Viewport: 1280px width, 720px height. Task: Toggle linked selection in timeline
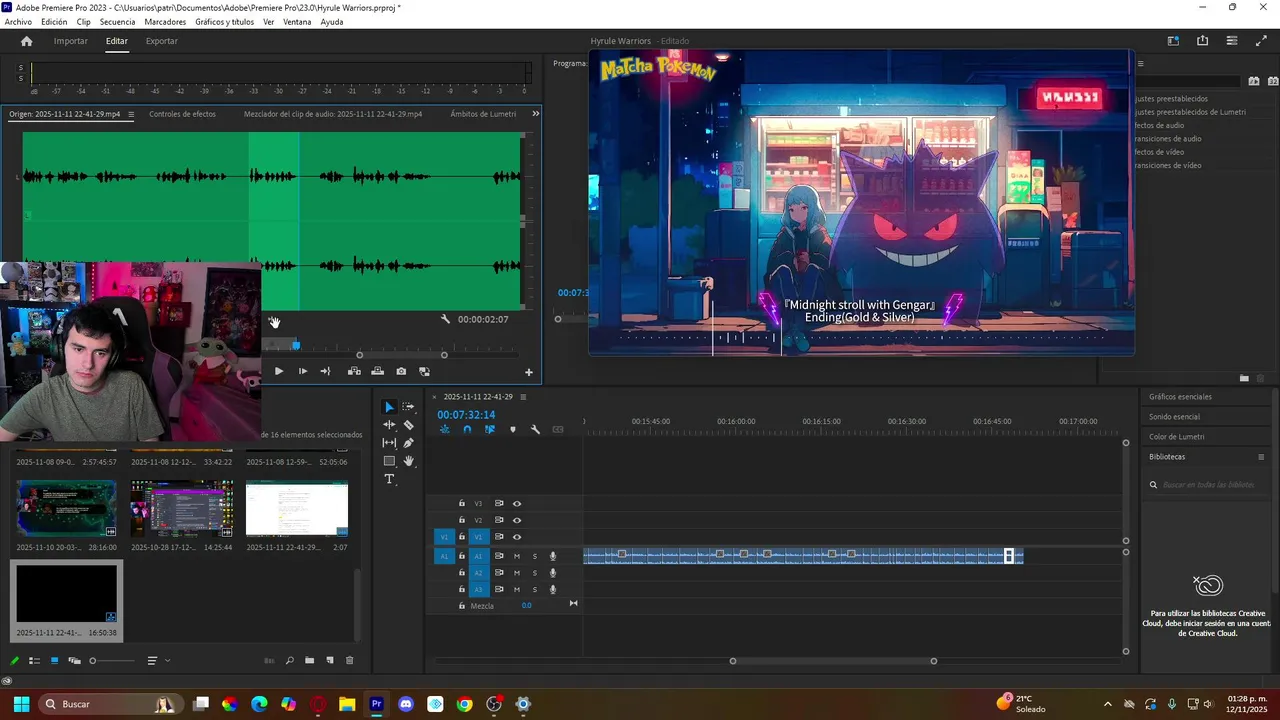point(490,430)
